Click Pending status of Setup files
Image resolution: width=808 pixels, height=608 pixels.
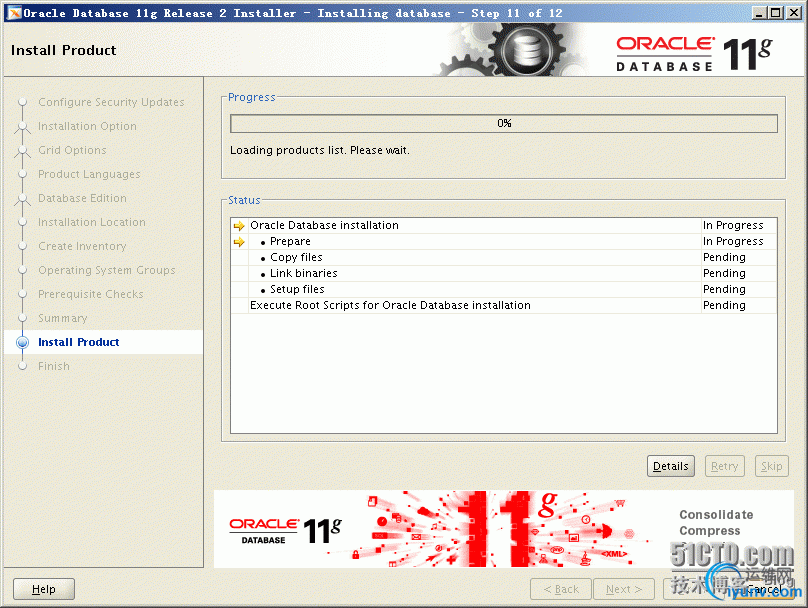click(724, 289)
